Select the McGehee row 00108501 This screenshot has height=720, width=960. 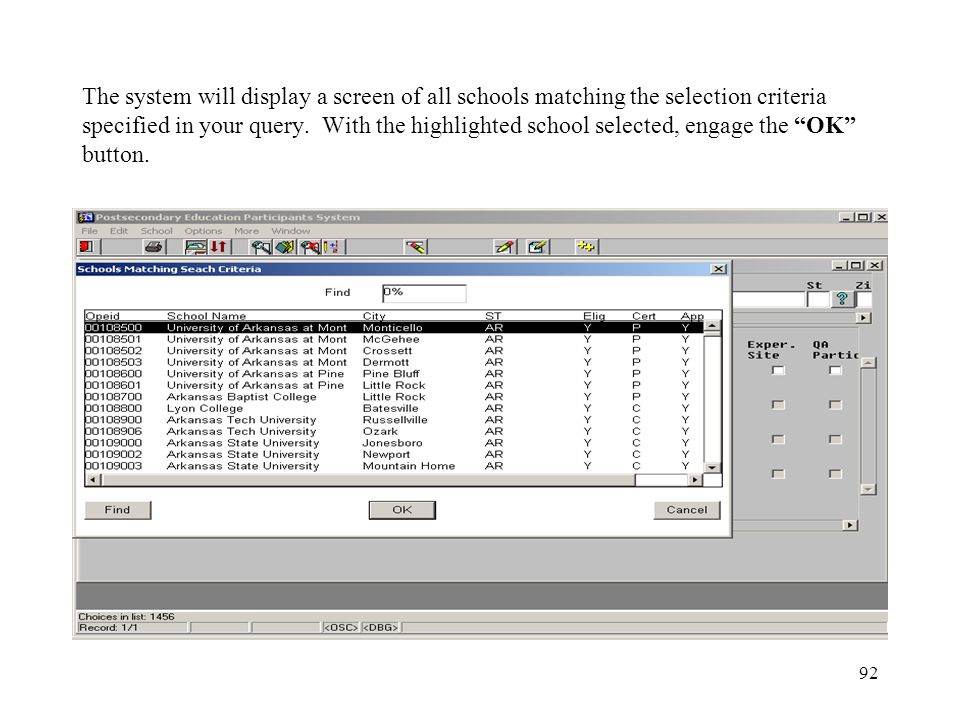click(x=394, y=339)
